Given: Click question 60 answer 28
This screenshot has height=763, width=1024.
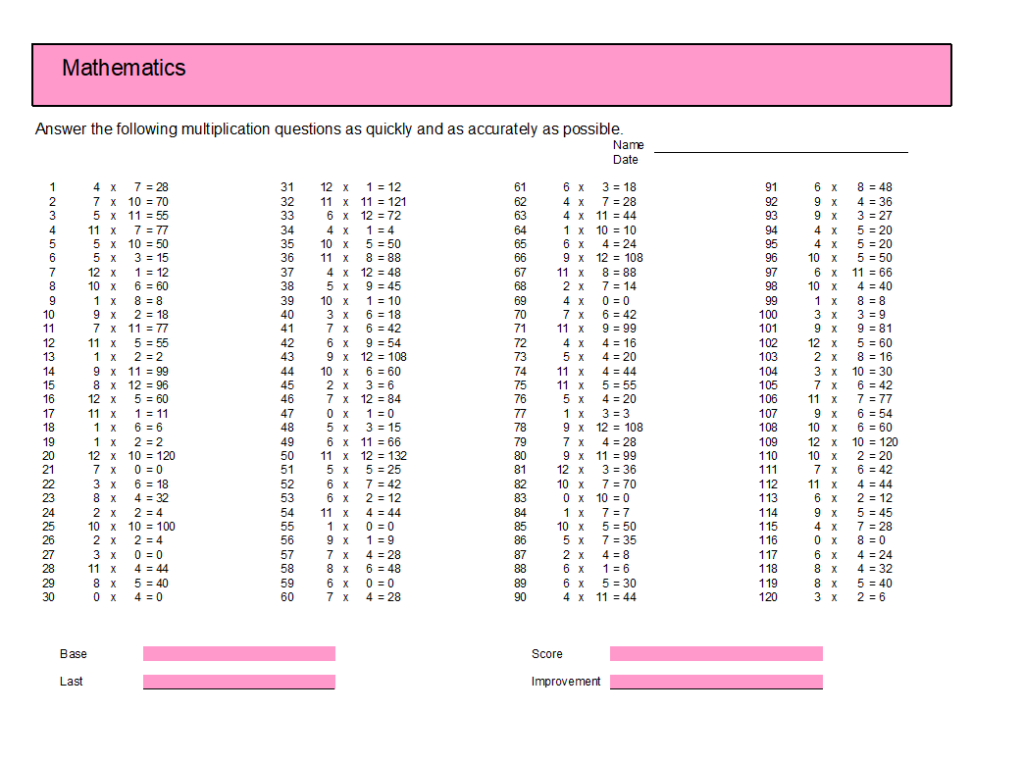Looking at the screenshot, I should click(x=391, y=597).
